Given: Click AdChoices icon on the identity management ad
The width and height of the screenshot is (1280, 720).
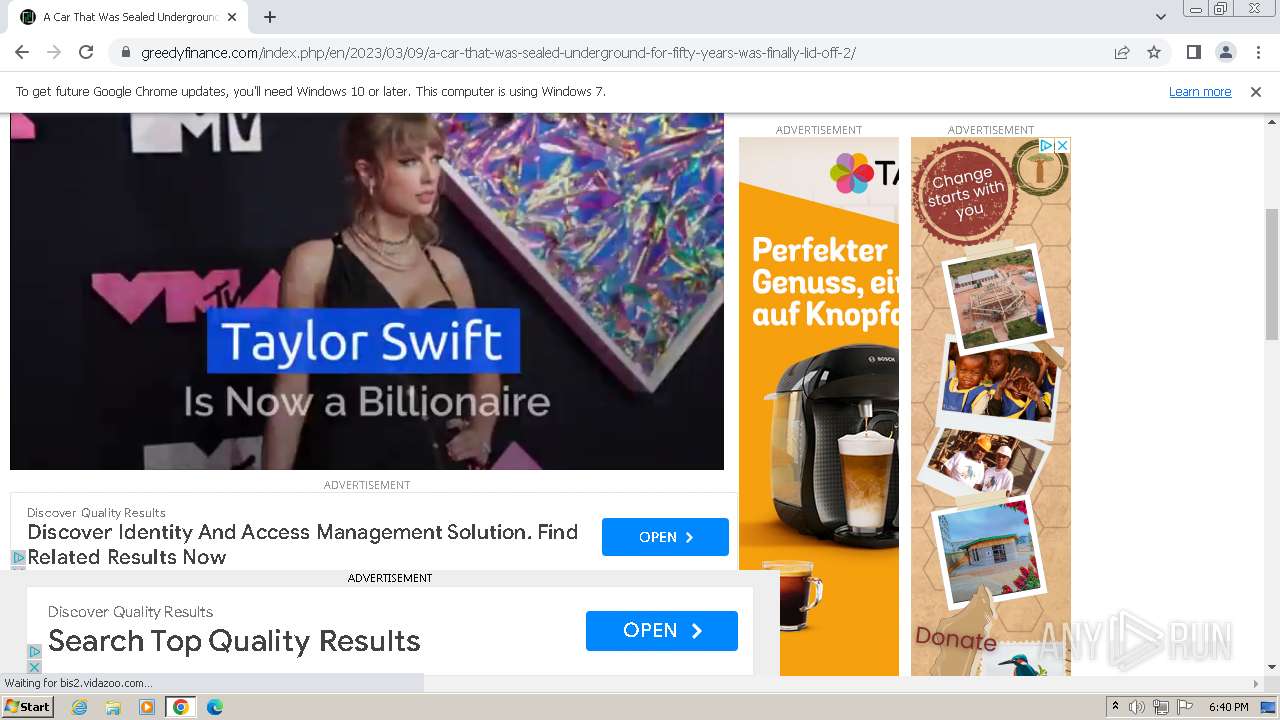Looking at the screenshot, I should point(18,558).
